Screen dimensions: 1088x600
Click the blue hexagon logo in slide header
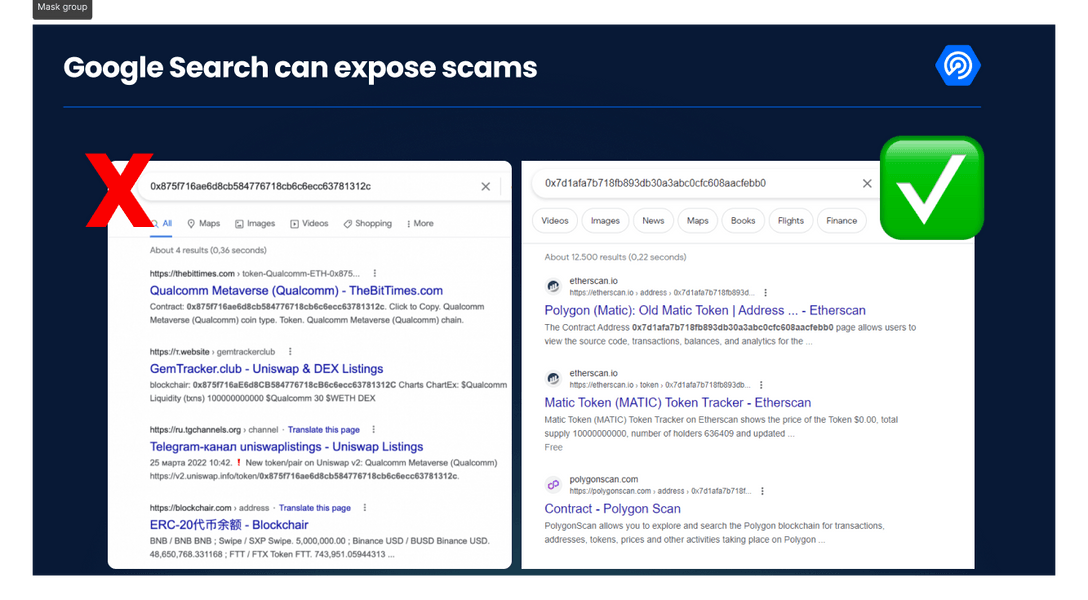(958, 66)
